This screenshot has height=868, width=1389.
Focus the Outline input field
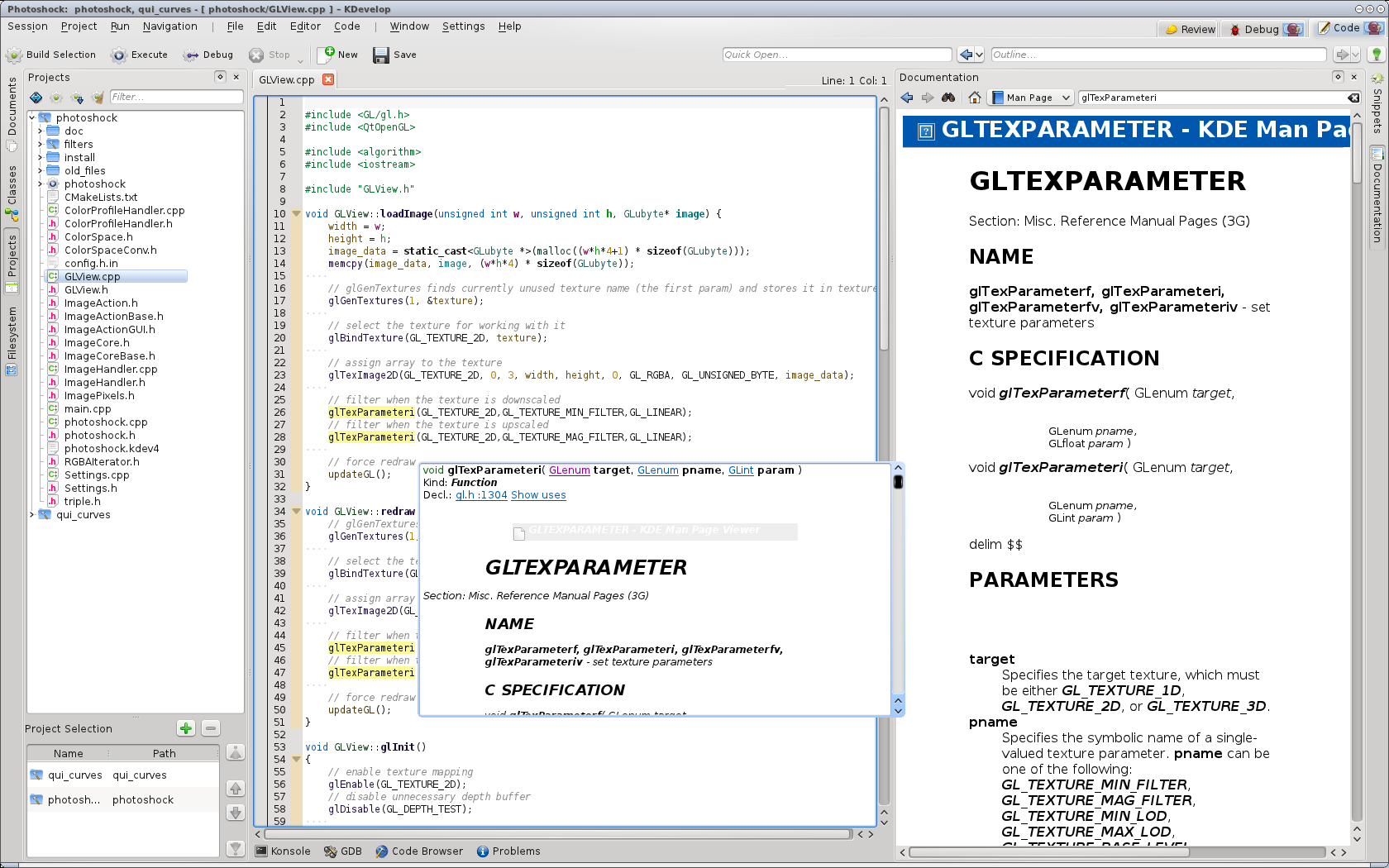1158,55
